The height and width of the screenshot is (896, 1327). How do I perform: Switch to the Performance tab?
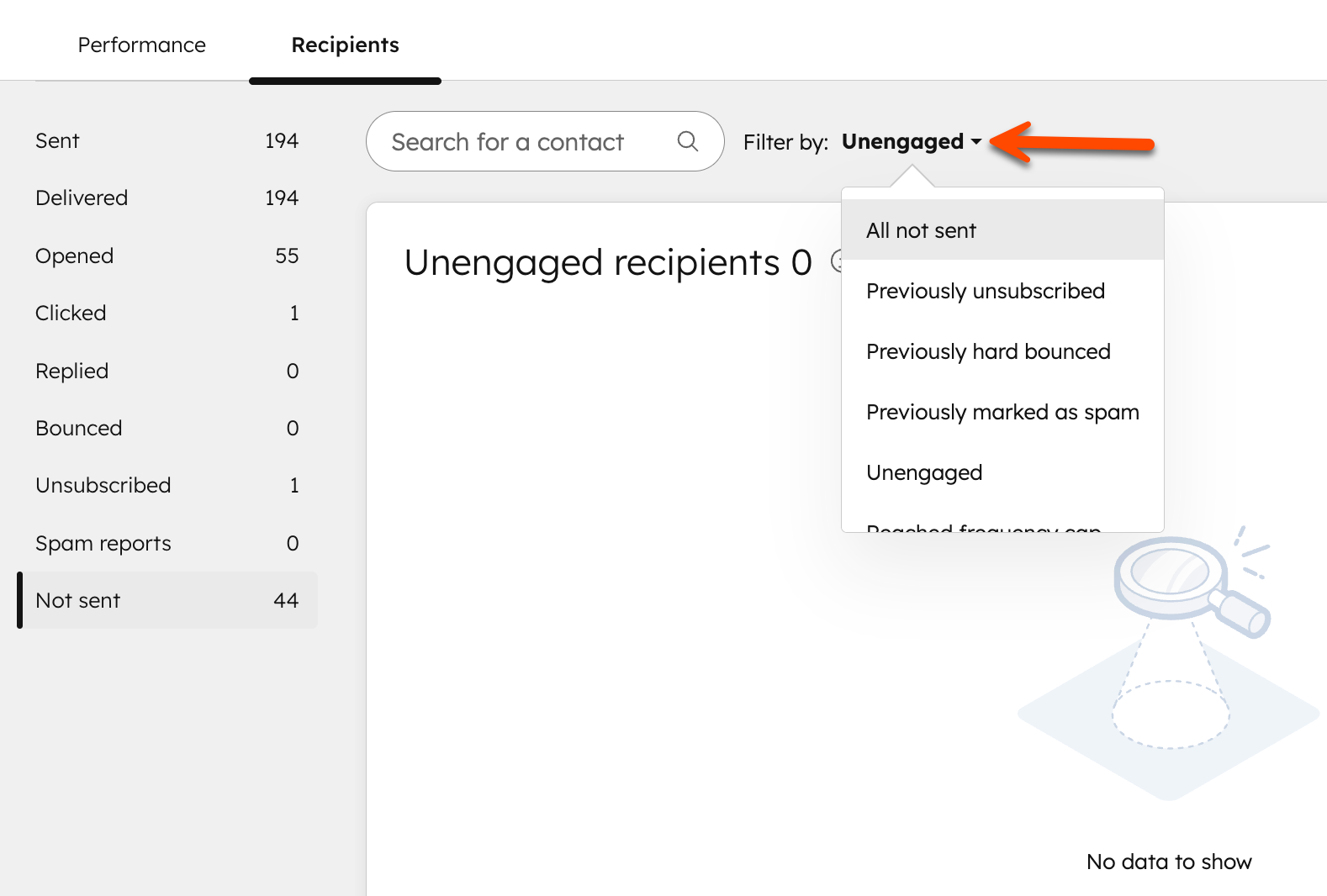coord(141,45)
